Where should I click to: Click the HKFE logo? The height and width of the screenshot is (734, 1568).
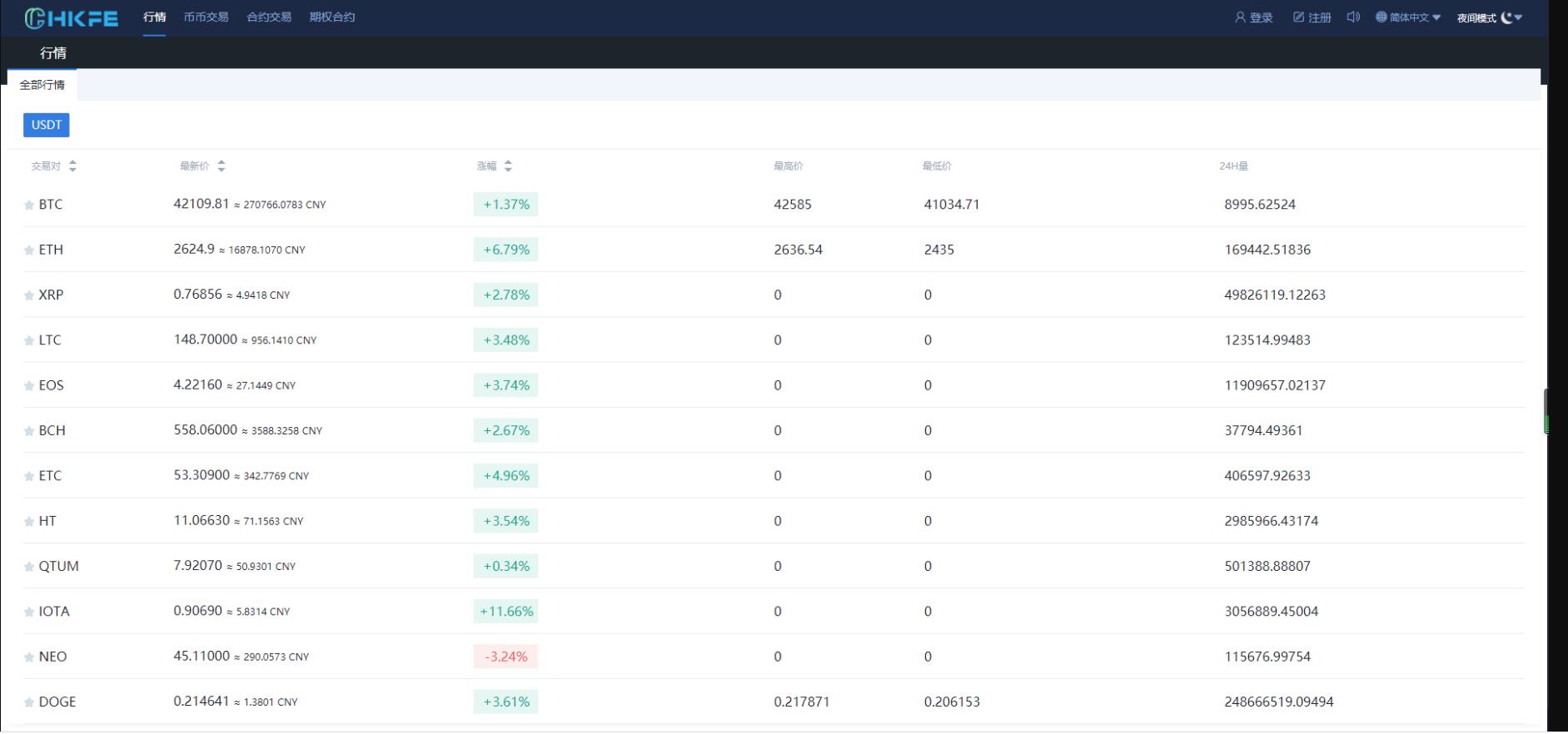coord(72,17)
